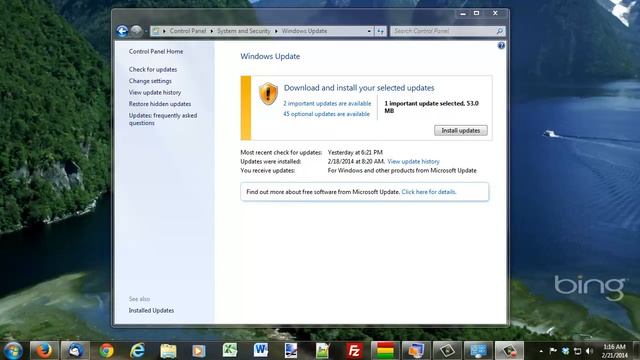640x360 pixels.
Task: Open network tray icon
Action: (577, 351)
